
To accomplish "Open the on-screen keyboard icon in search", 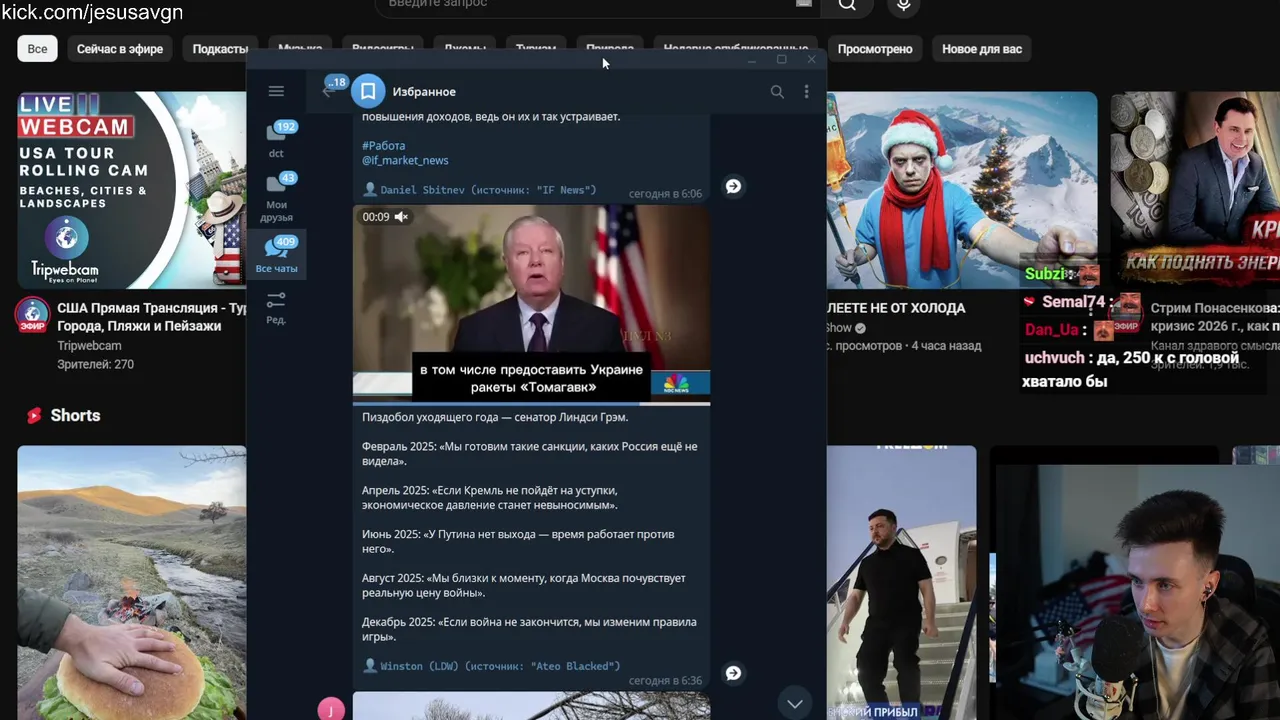I will (x=803, y=4).
